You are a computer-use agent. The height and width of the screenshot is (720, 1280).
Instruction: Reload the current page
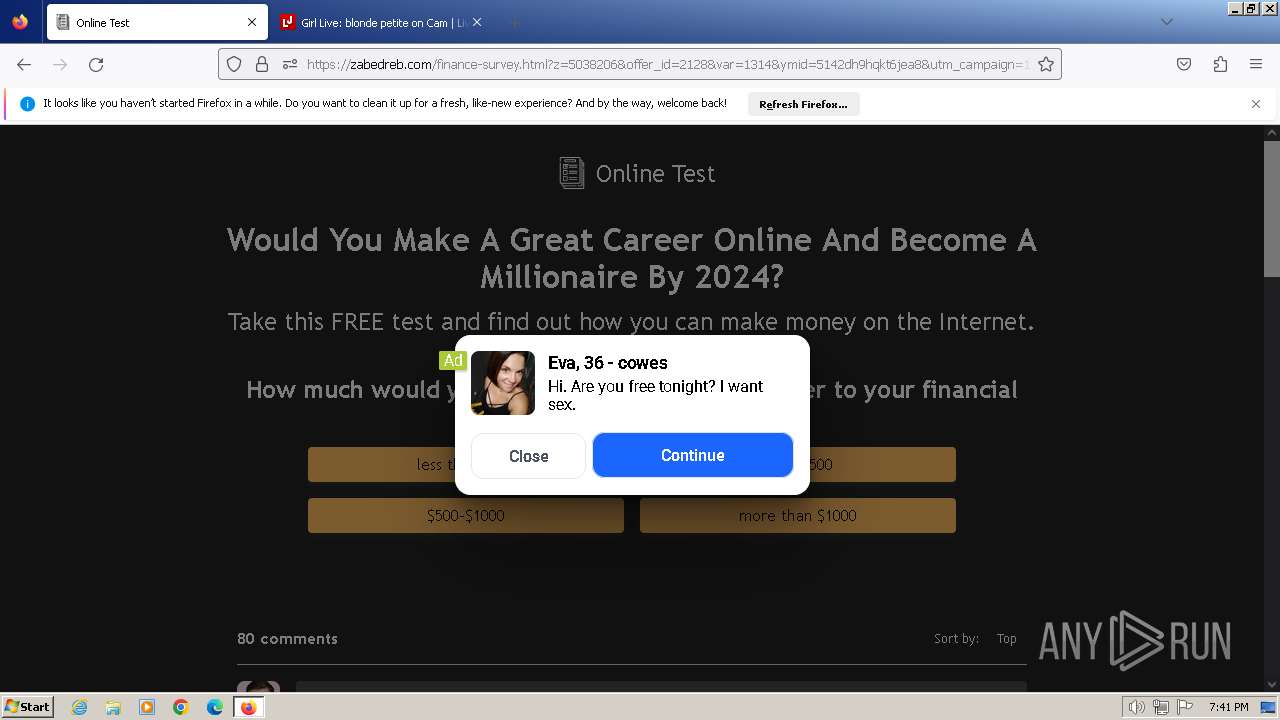(x=96, y=64)
